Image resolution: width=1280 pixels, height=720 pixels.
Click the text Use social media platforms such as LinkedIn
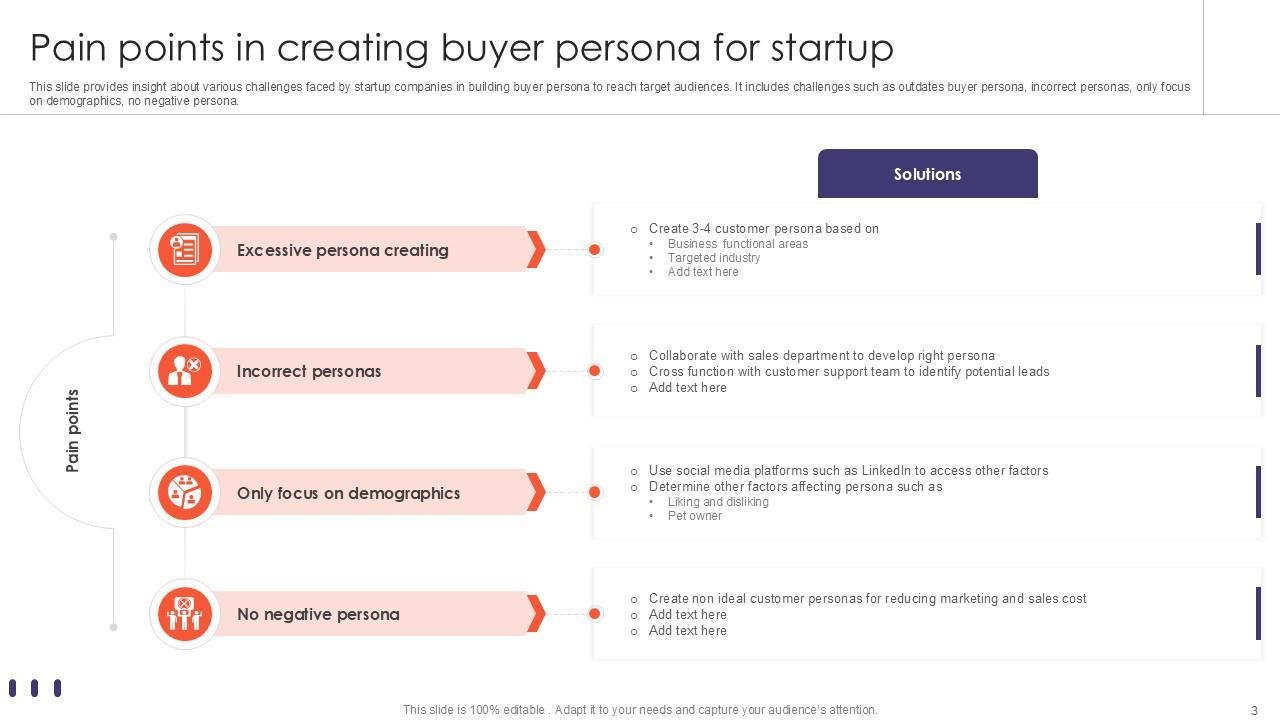pos(848,470)
